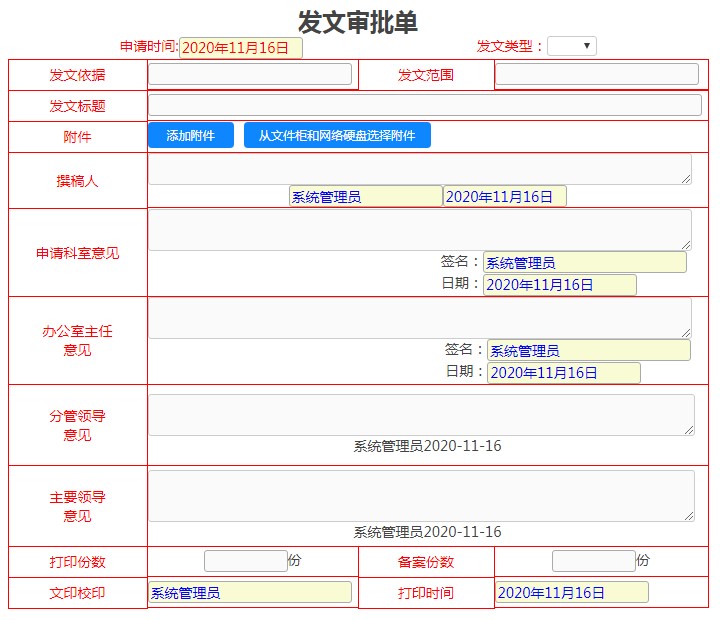This screenshot has width=720, height=620.
Task: Focus the 发文标题 input field
Action: 425,105
